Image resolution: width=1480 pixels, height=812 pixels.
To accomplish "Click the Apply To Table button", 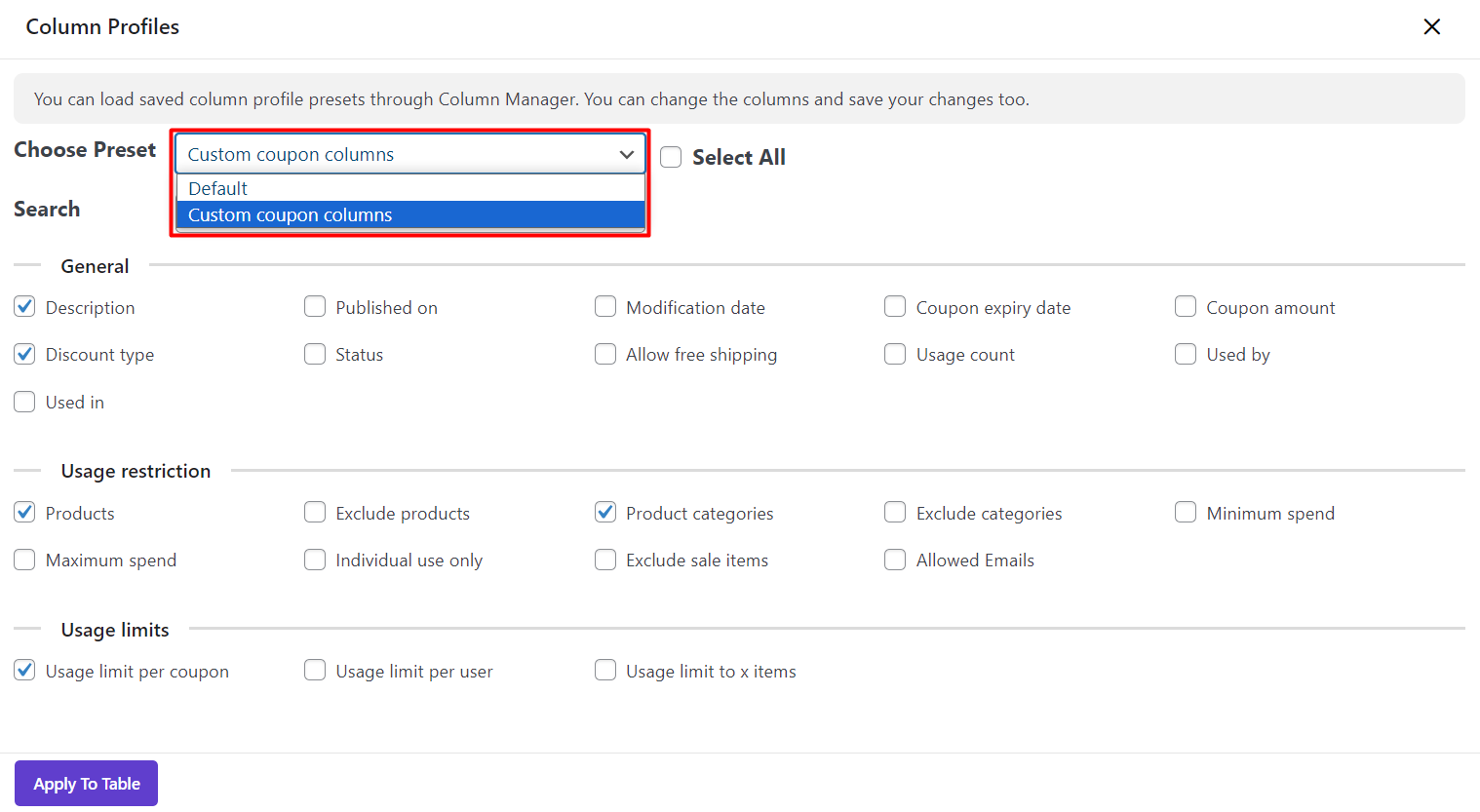I will click(x=86, y=784).
